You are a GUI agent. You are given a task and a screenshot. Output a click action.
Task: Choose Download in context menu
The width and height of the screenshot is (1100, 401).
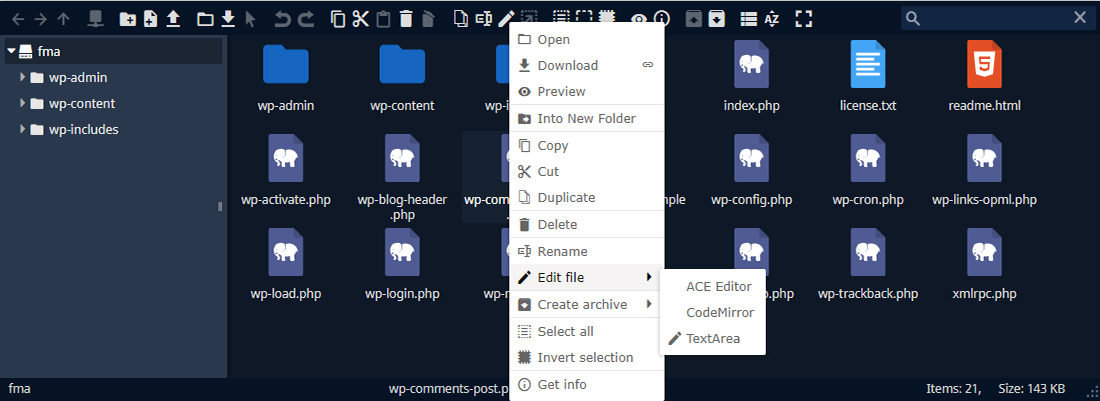[586, 65]
